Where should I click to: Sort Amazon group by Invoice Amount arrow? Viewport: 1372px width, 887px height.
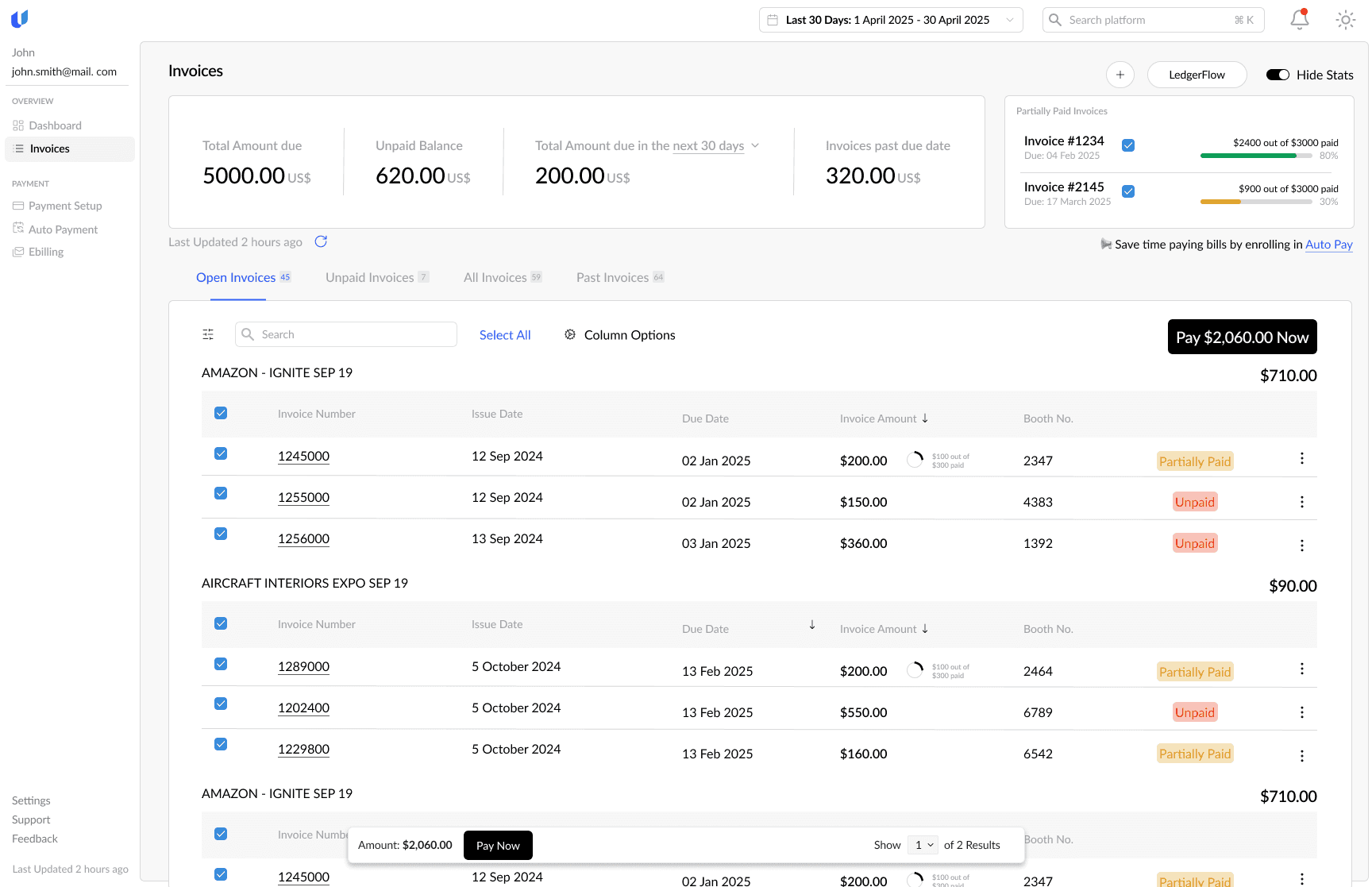(925, 418)
